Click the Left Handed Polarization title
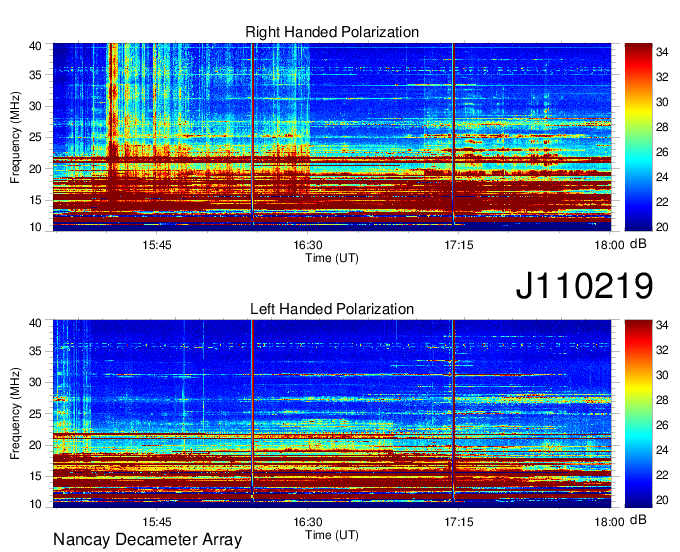 (332, 309)
